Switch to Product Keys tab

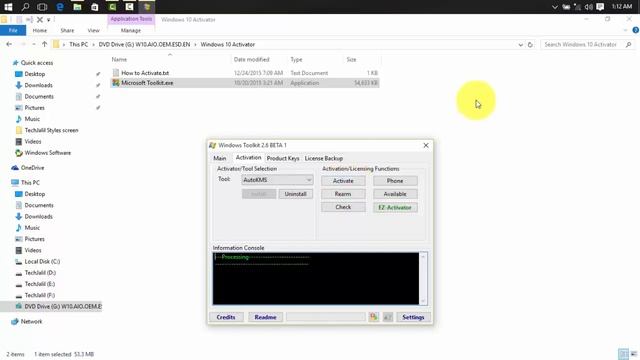tap(283, 158)
